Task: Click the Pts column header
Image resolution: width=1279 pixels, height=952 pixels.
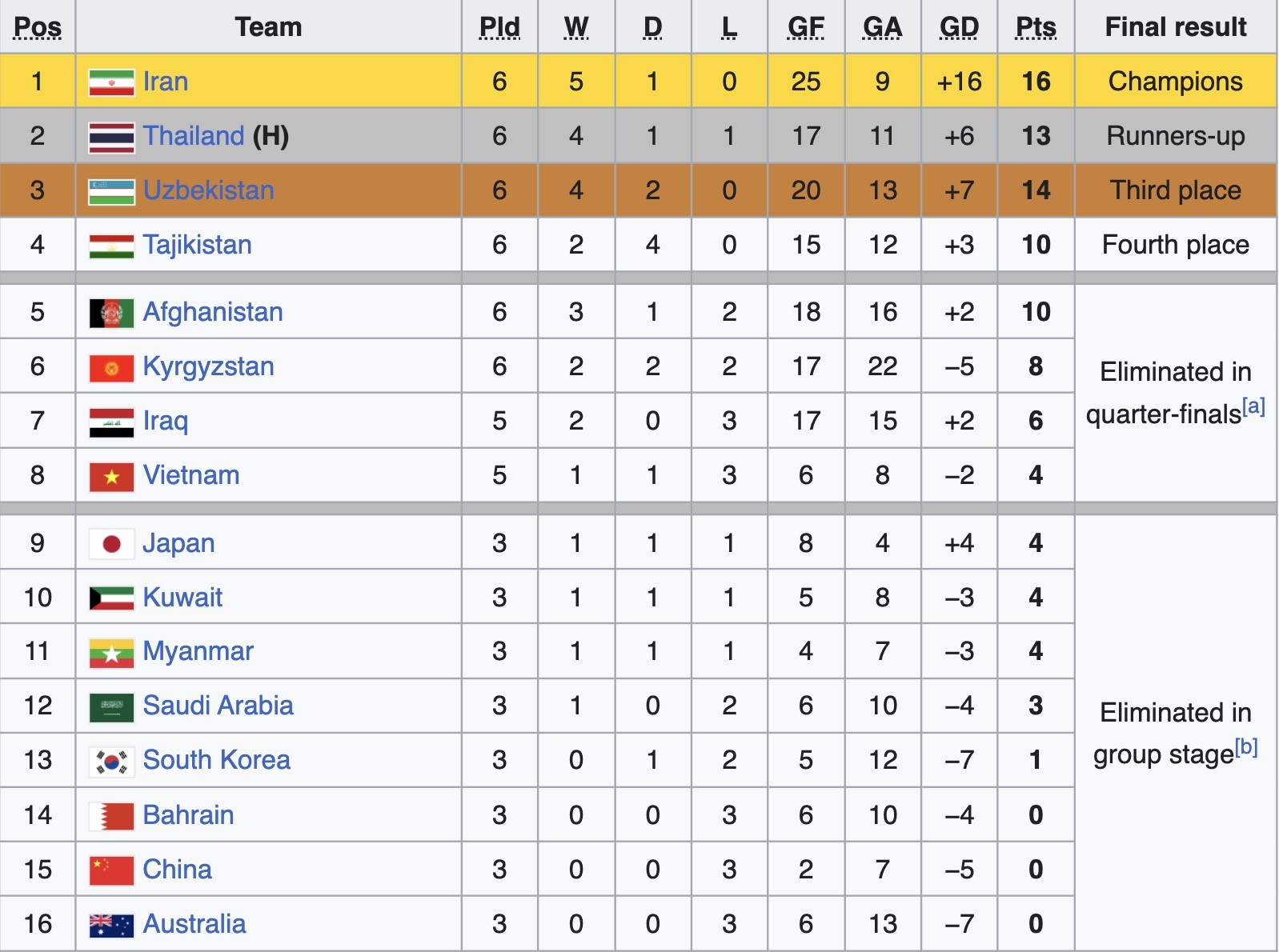Action: pos(1036,27)
